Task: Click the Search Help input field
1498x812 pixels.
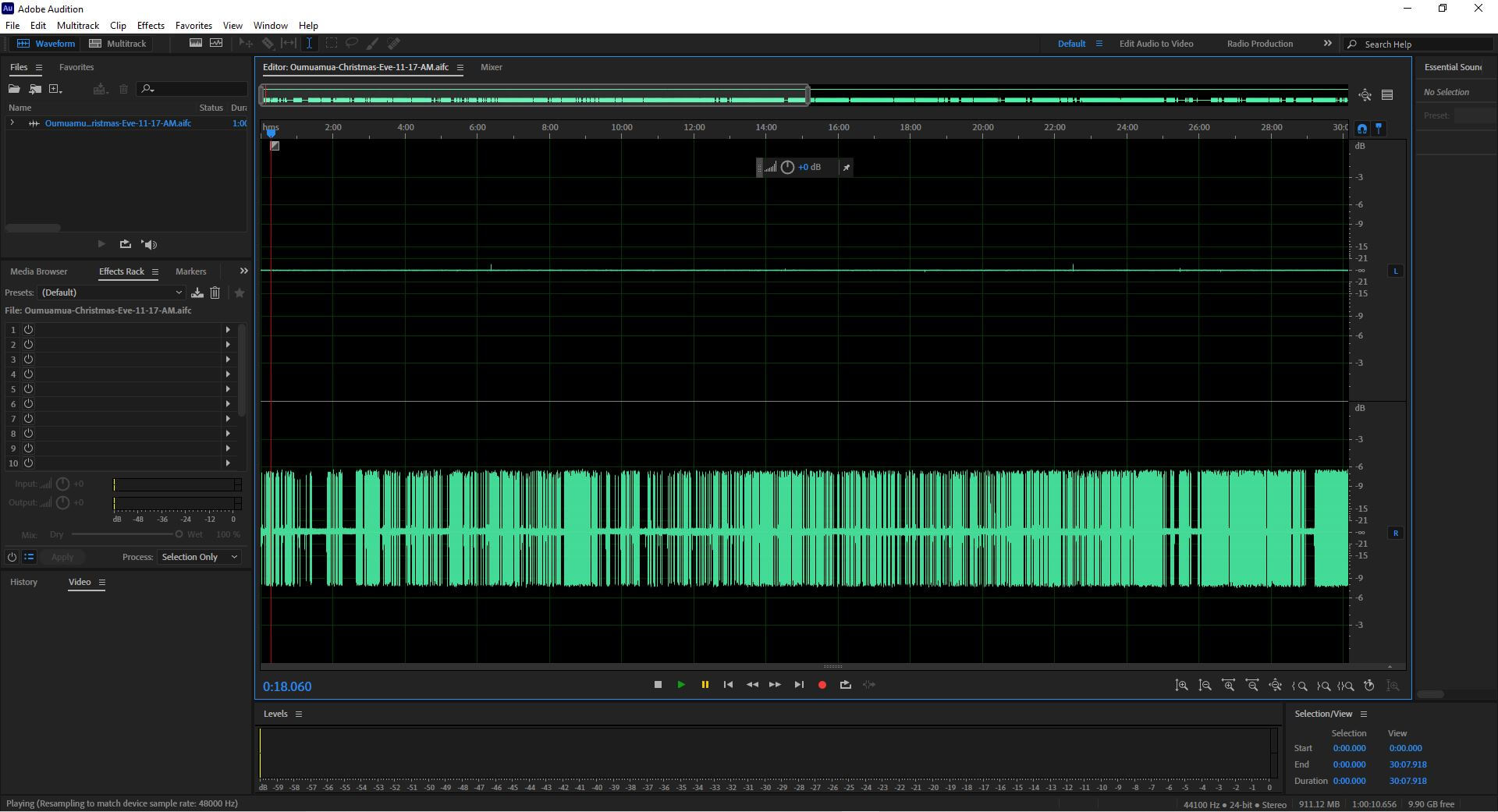Action: (x=1424, y=44)
